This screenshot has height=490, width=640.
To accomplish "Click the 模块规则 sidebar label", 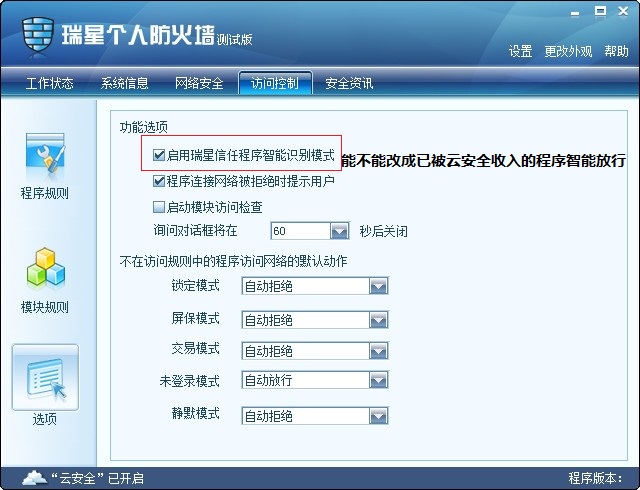I will point(45,307).
